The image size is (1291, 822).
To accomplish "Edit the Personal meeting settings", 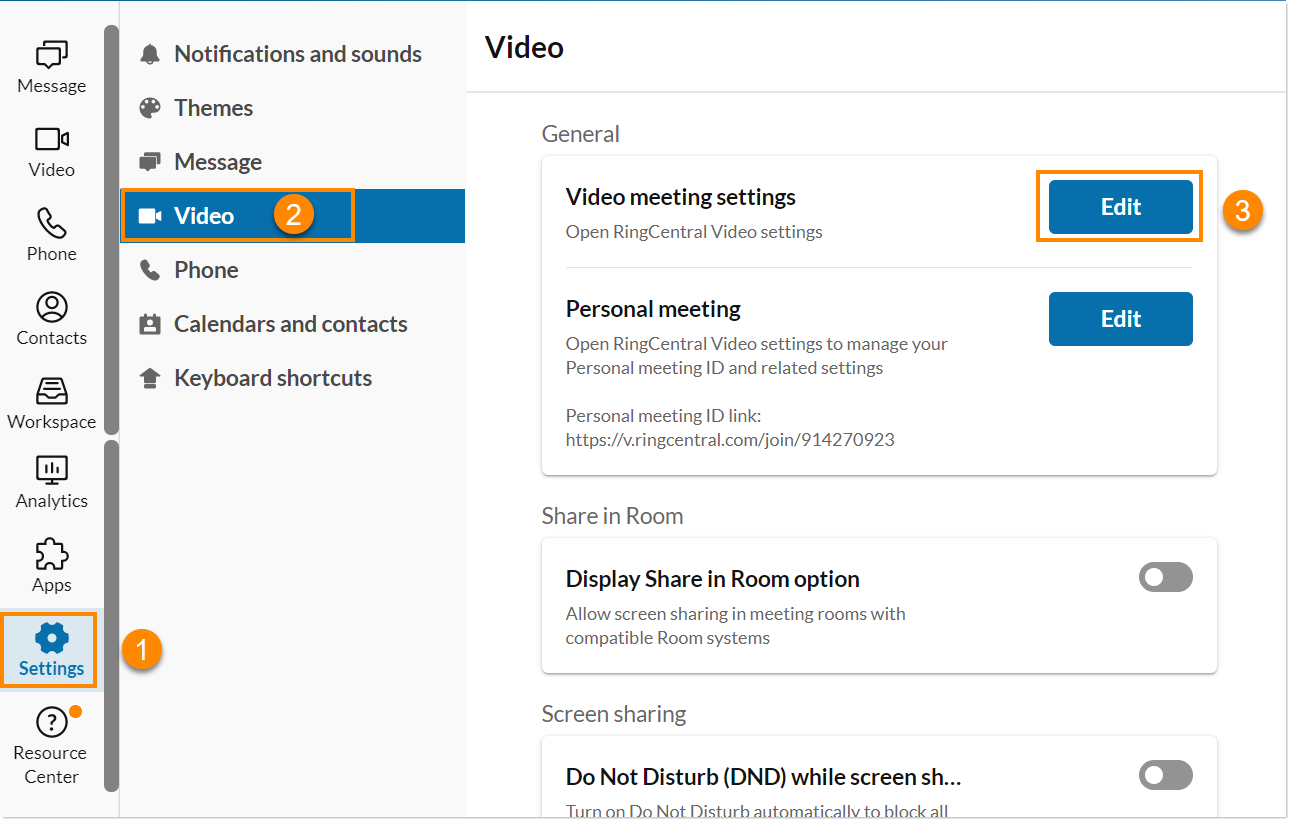I will (x=1120, y=318).
